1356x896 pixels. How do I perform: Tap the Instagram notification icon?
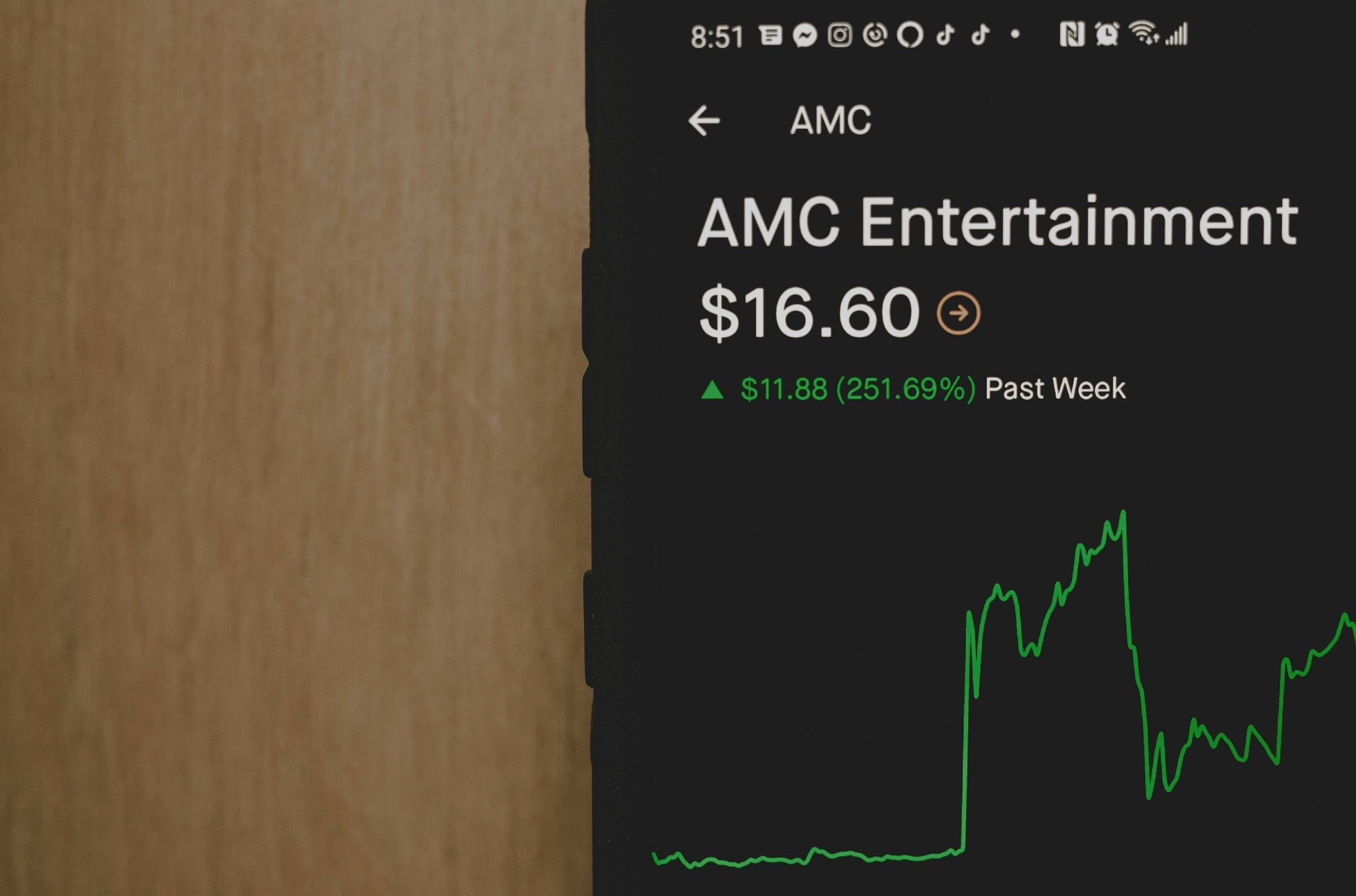[x=840, y=36]
